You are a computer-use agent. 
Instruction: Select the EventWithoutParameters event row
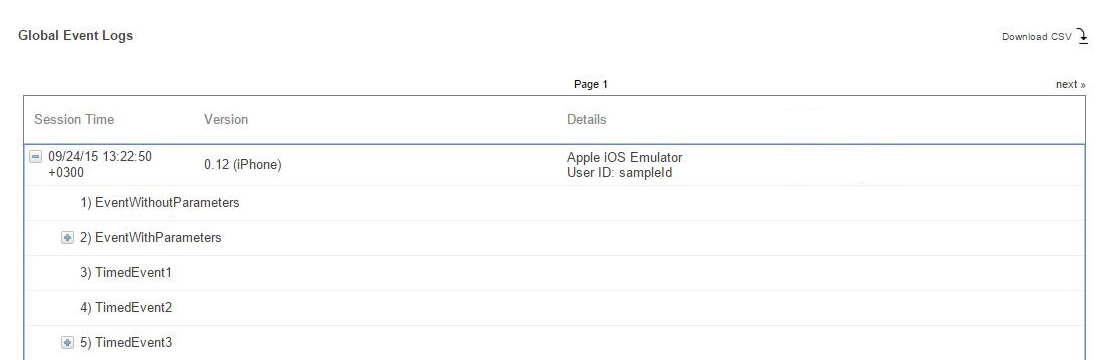point(554,203)
